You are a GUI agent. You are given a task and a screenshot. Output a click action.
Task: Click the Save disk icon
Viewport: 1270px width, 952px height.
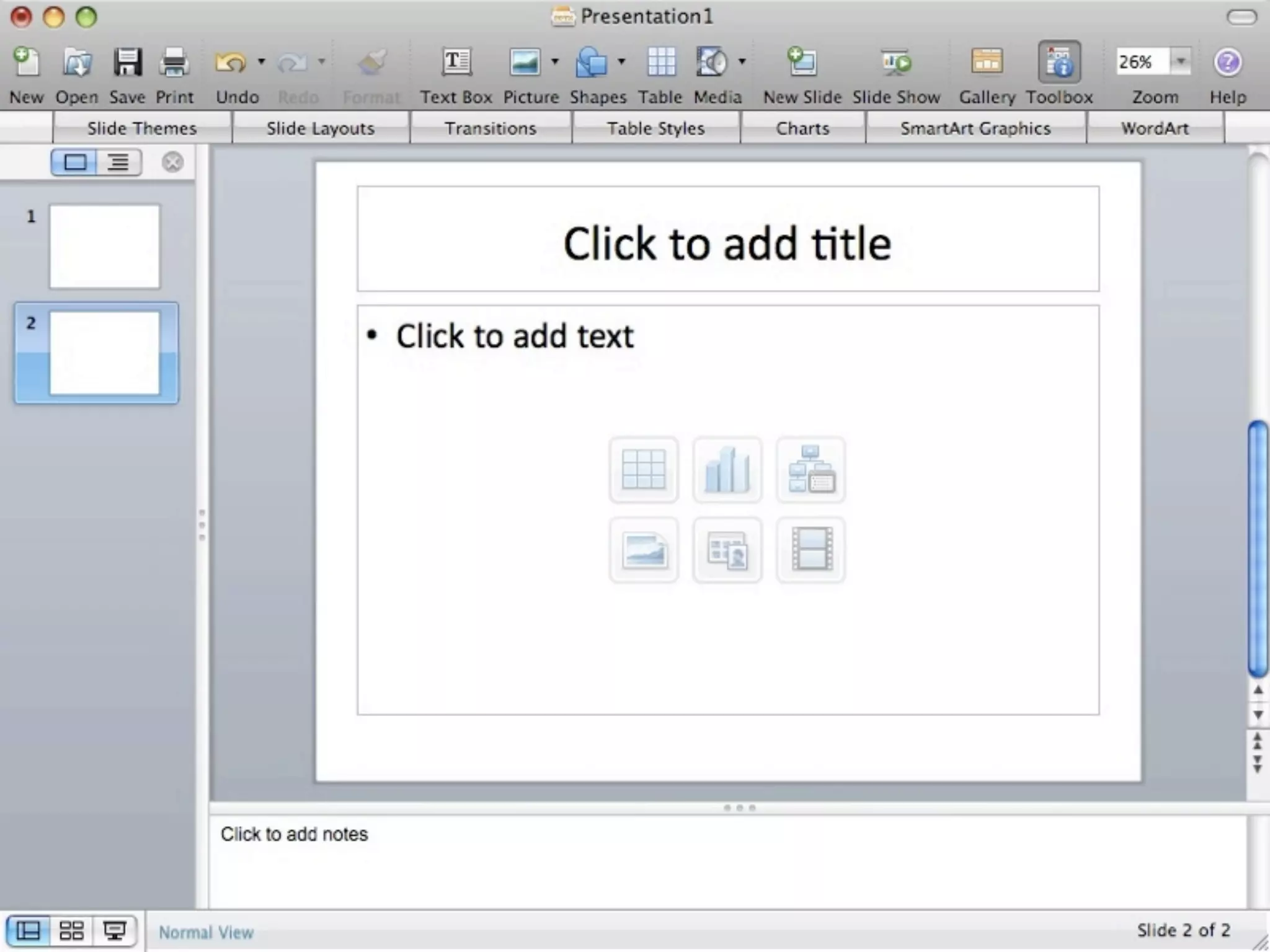click(127, 63)
